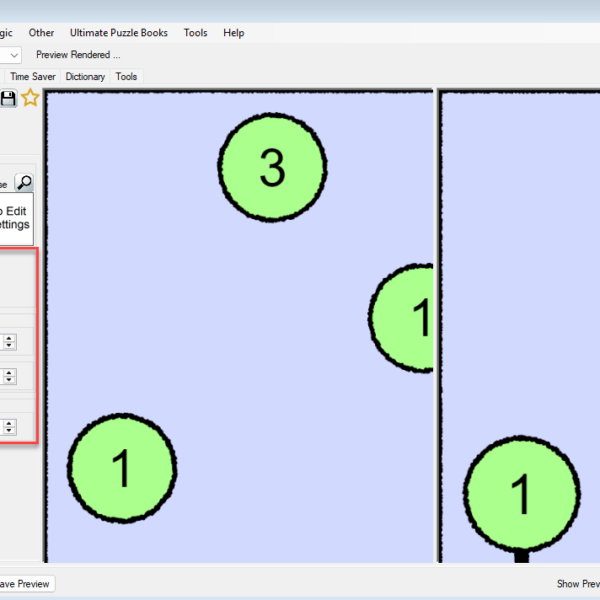The height and width of the screenshot is (600, 600).
Task: Click the gold star favorite icon
Action: click(x=30, y=98)
